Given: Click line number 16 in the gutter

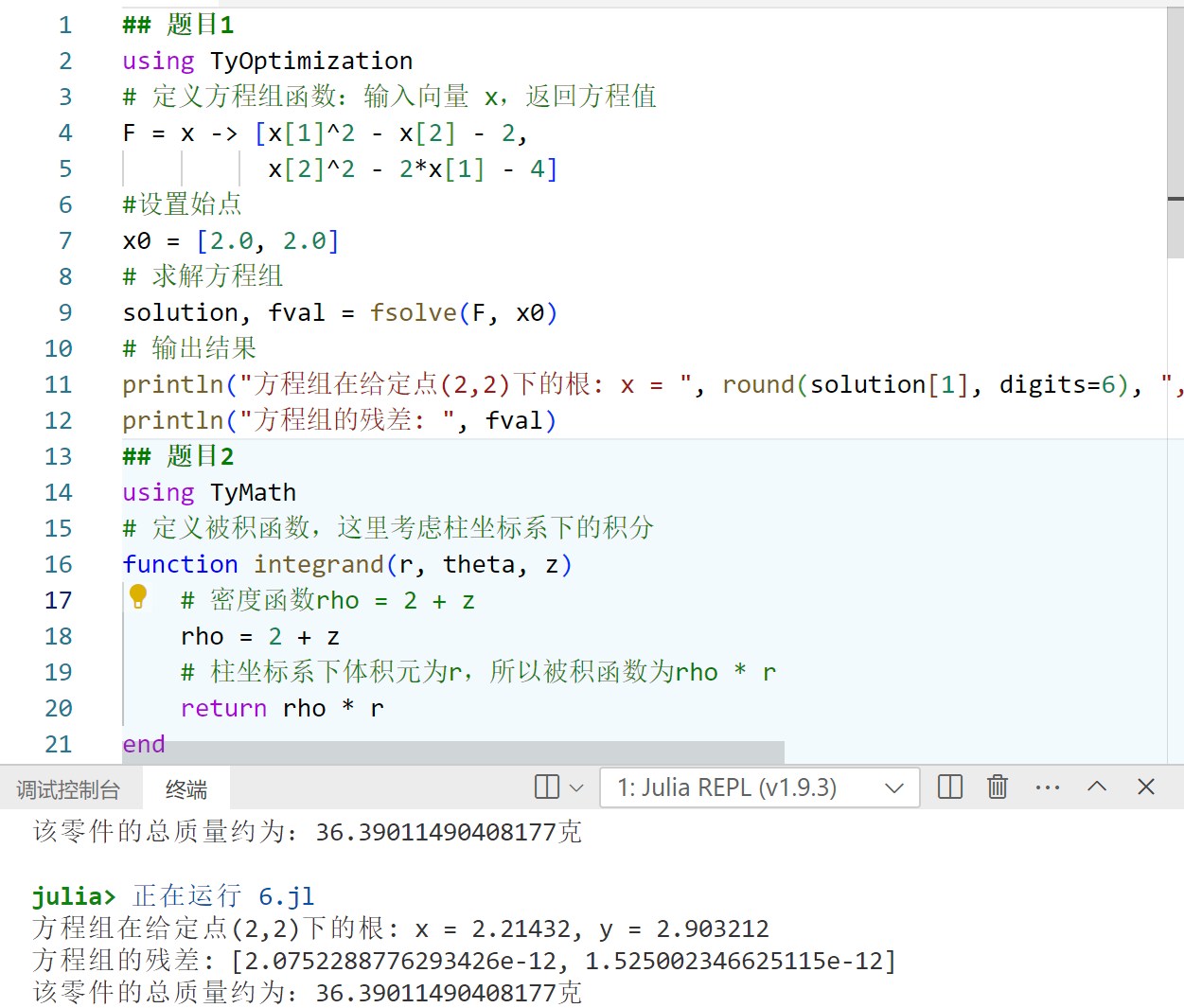Looking at the screenshot, I should [x=59, y=564].
